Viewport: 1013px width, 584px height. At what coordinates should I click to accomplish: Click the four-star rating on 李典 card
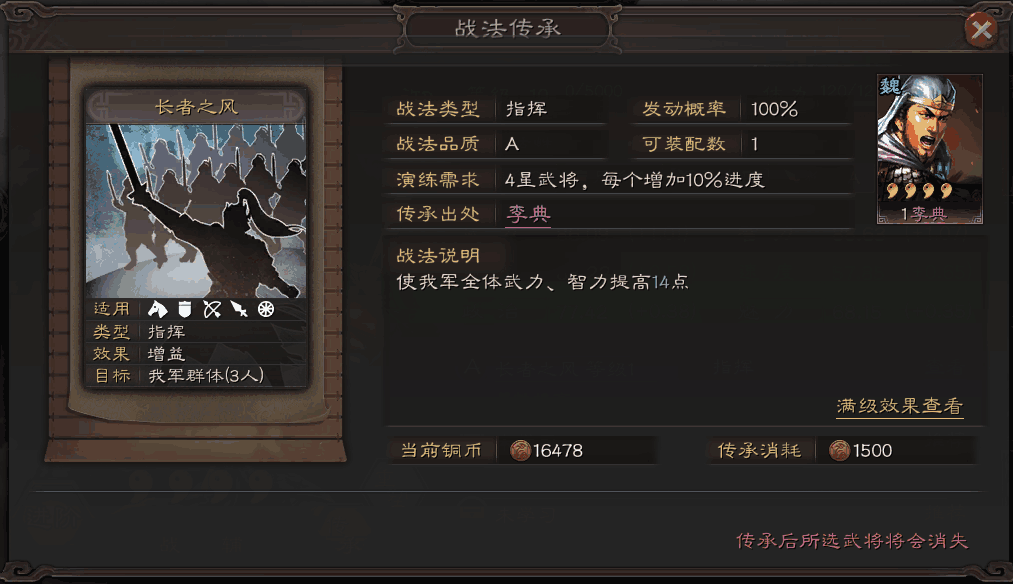[x=920, y=191]
